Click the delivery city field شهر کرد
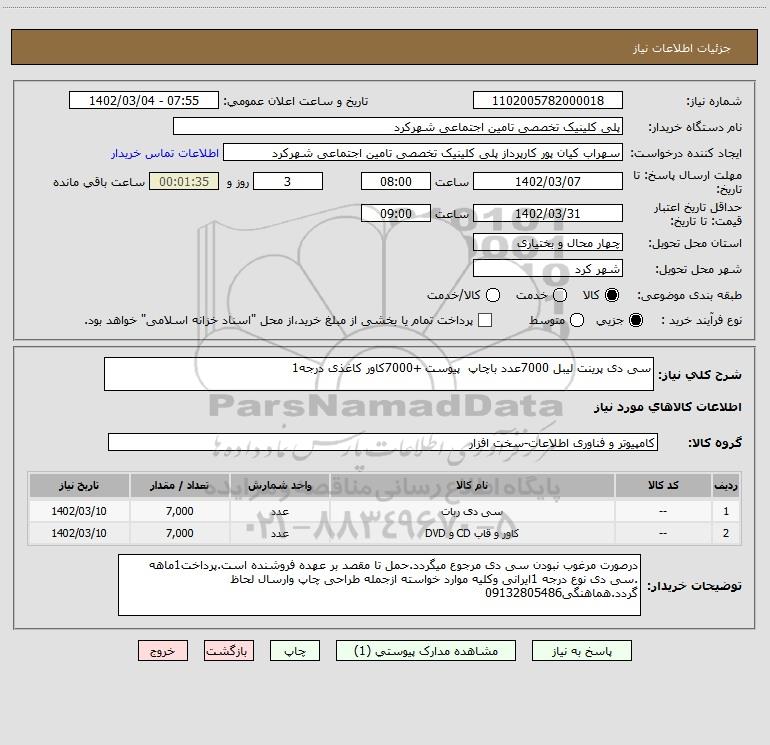Image resolution: width=770 pixels, height=745 pixels. [548, 269]
